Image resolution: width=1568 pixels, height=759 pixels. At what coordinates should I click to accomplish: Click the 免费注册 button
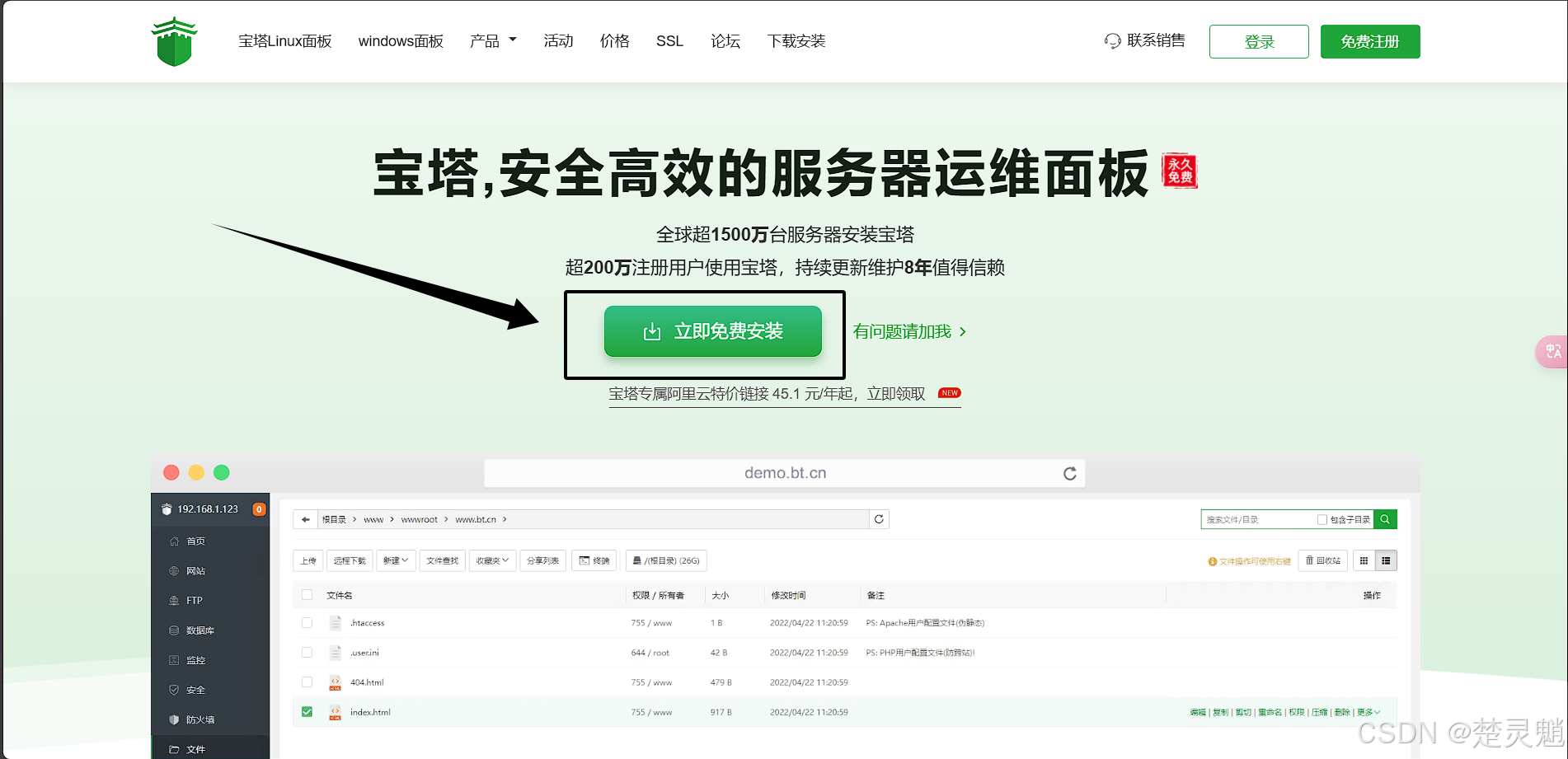tap(1370, 41)
